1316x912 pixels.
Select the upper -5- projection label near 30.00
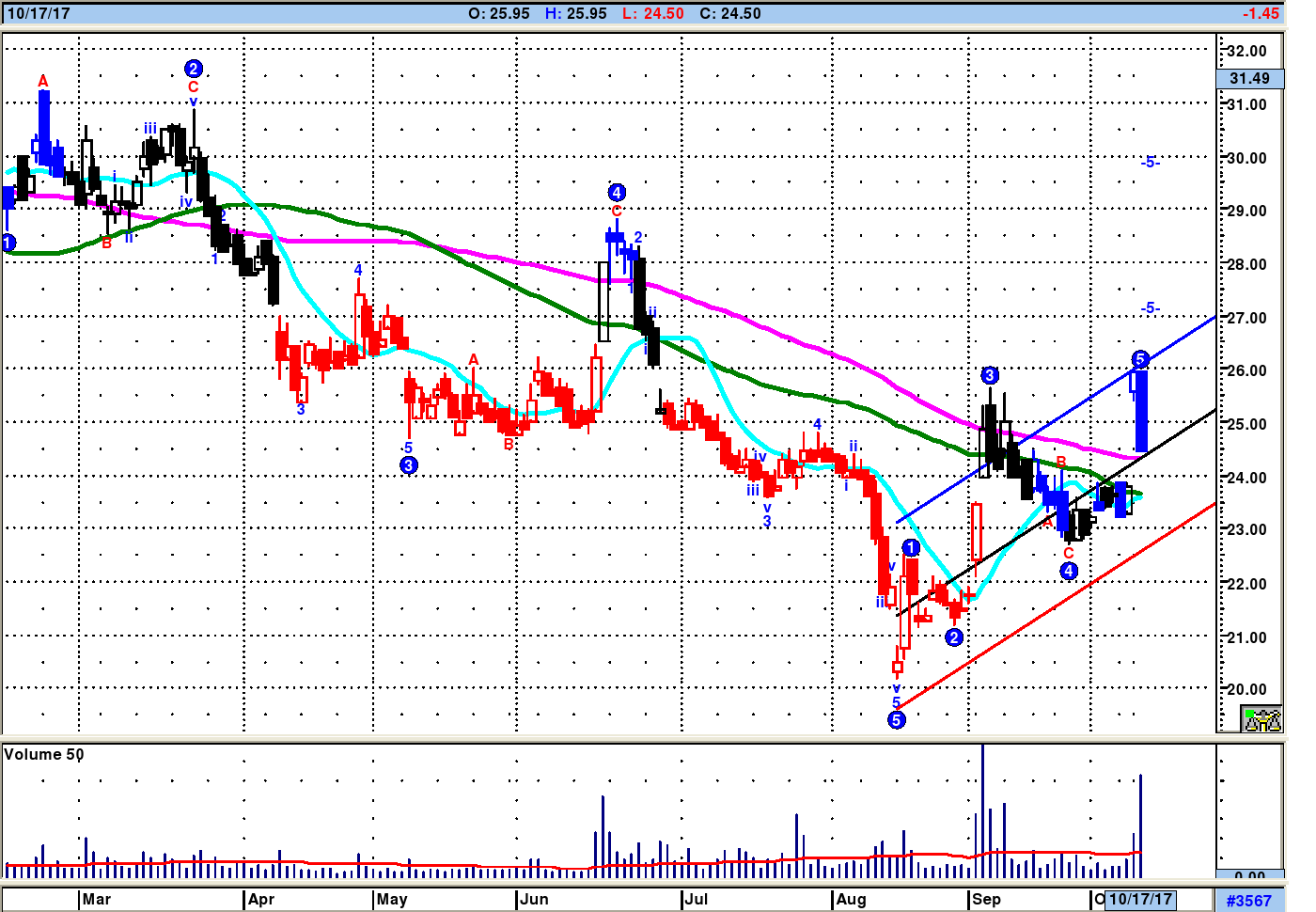1150,162
